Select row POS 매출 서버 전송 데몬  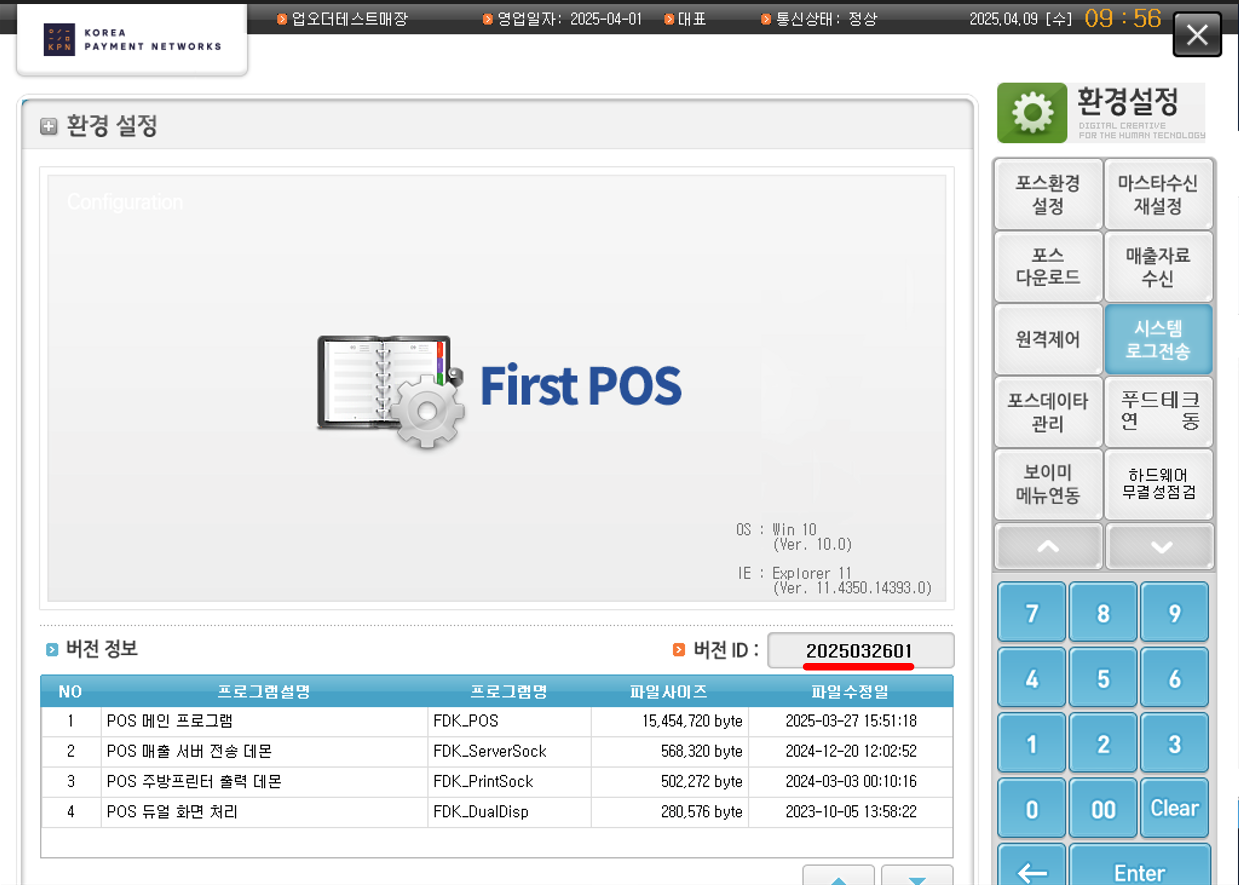[497, 751]
